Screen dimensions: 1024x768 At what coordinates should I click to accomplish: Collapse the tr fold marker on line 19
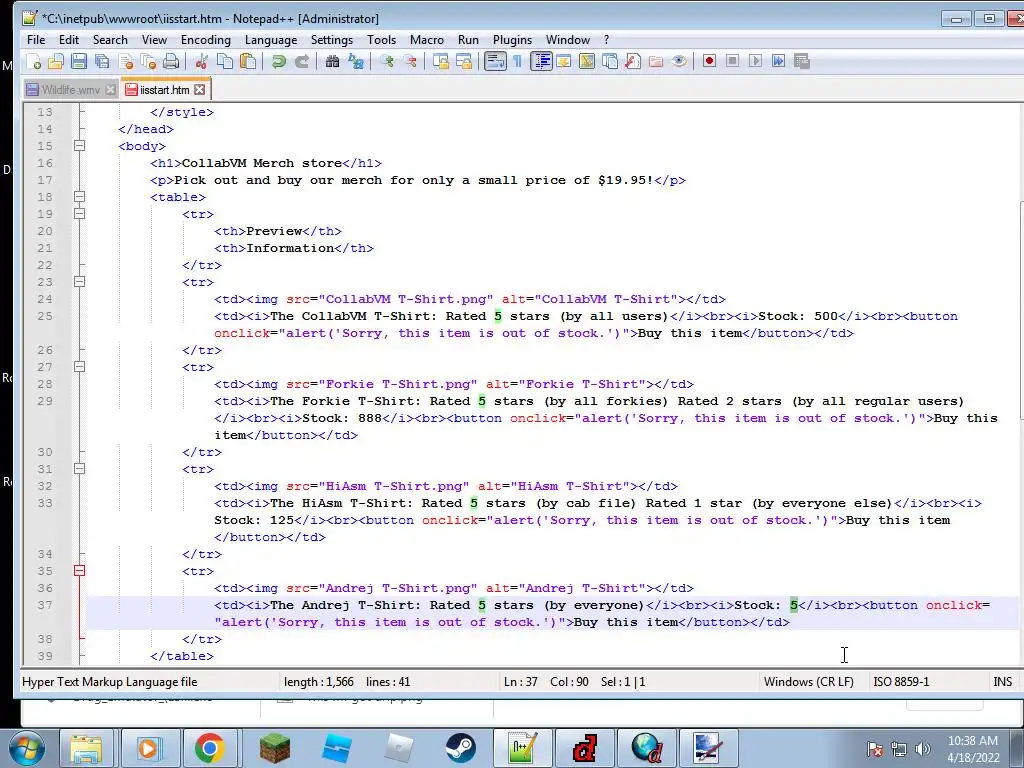(79, 214)
